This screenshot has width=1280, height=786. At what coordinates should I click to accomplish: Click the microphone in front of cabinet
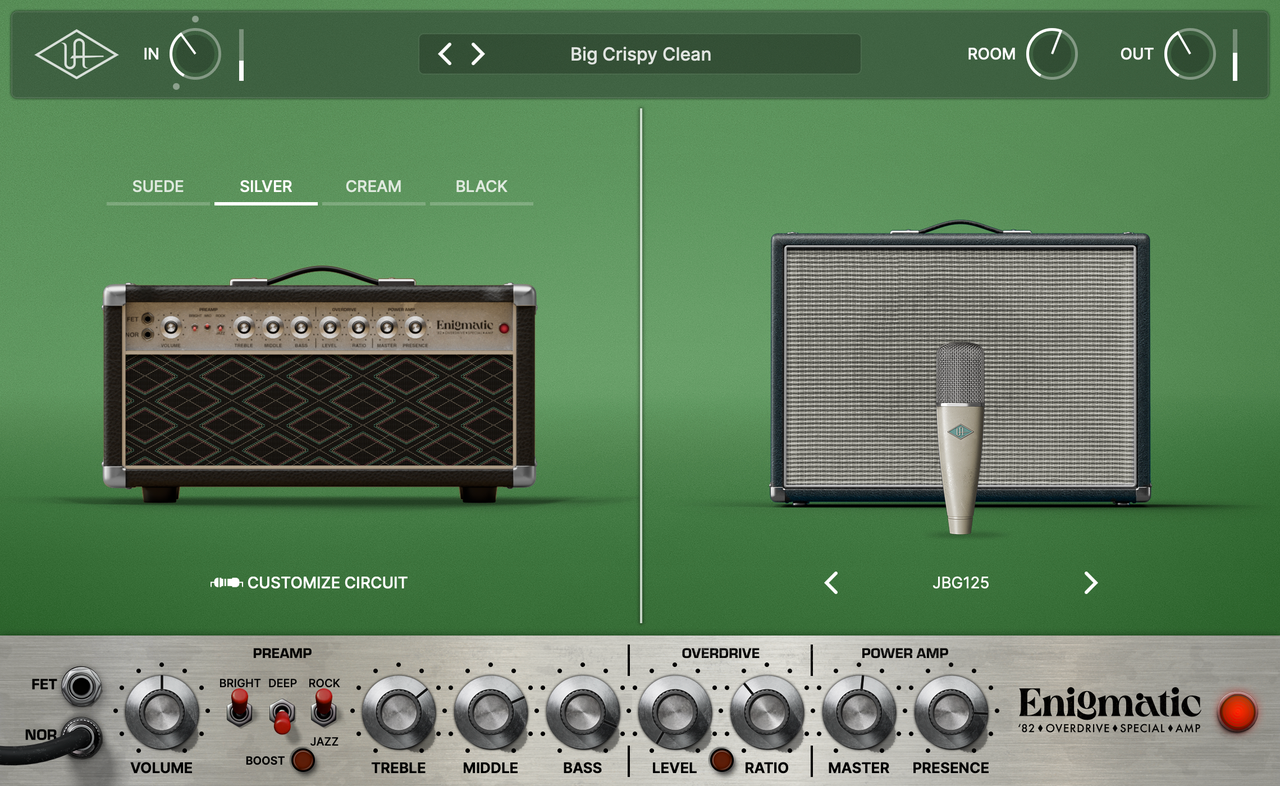pyautogui.click(x=960, y=438)
